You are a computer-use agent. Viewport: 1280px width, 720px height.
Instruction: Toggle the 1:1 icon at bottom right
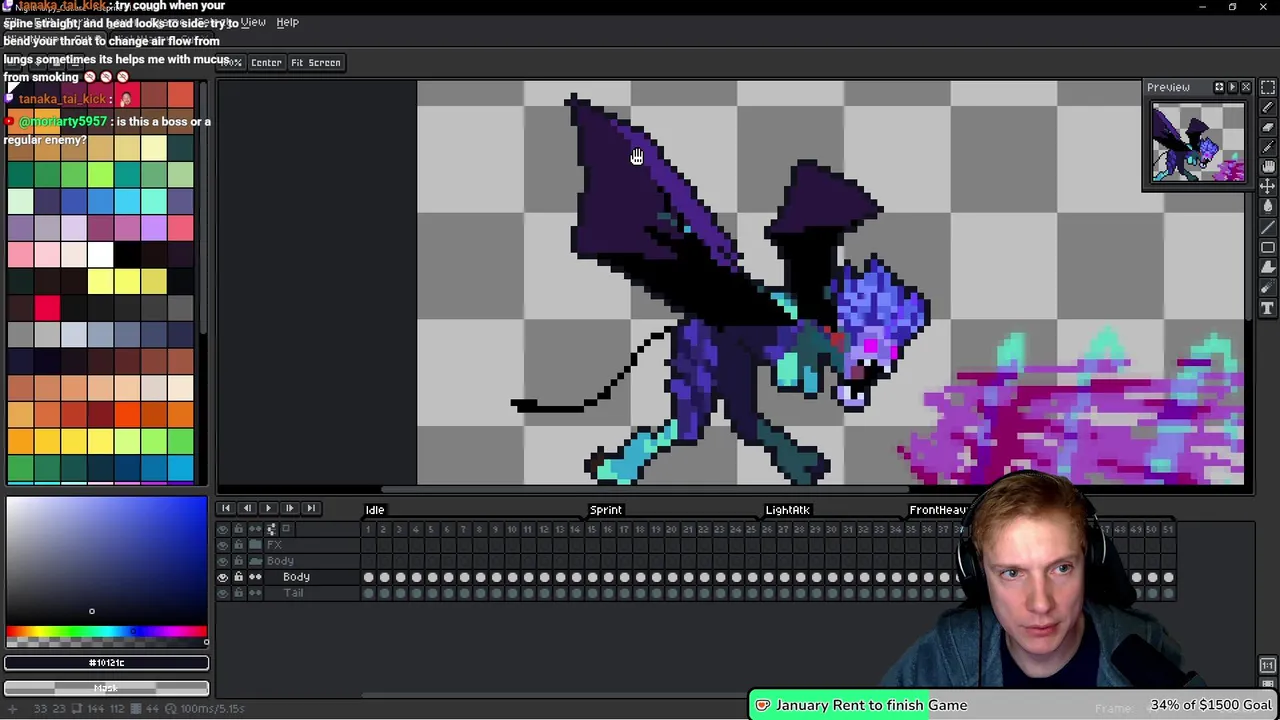[x=1267, y=666]
